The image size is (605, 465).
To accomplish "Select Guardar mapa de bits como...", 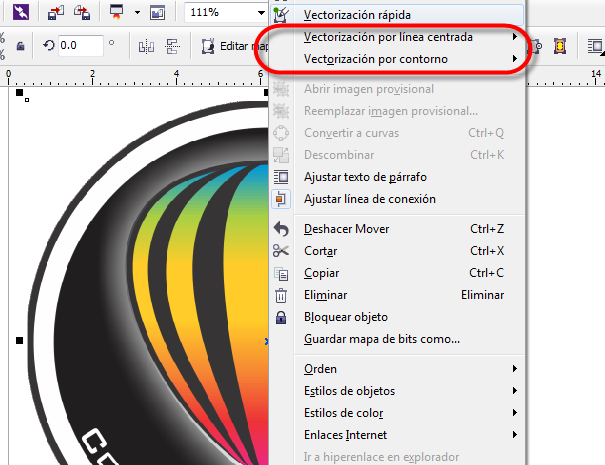I will click(x=397, y=339).
